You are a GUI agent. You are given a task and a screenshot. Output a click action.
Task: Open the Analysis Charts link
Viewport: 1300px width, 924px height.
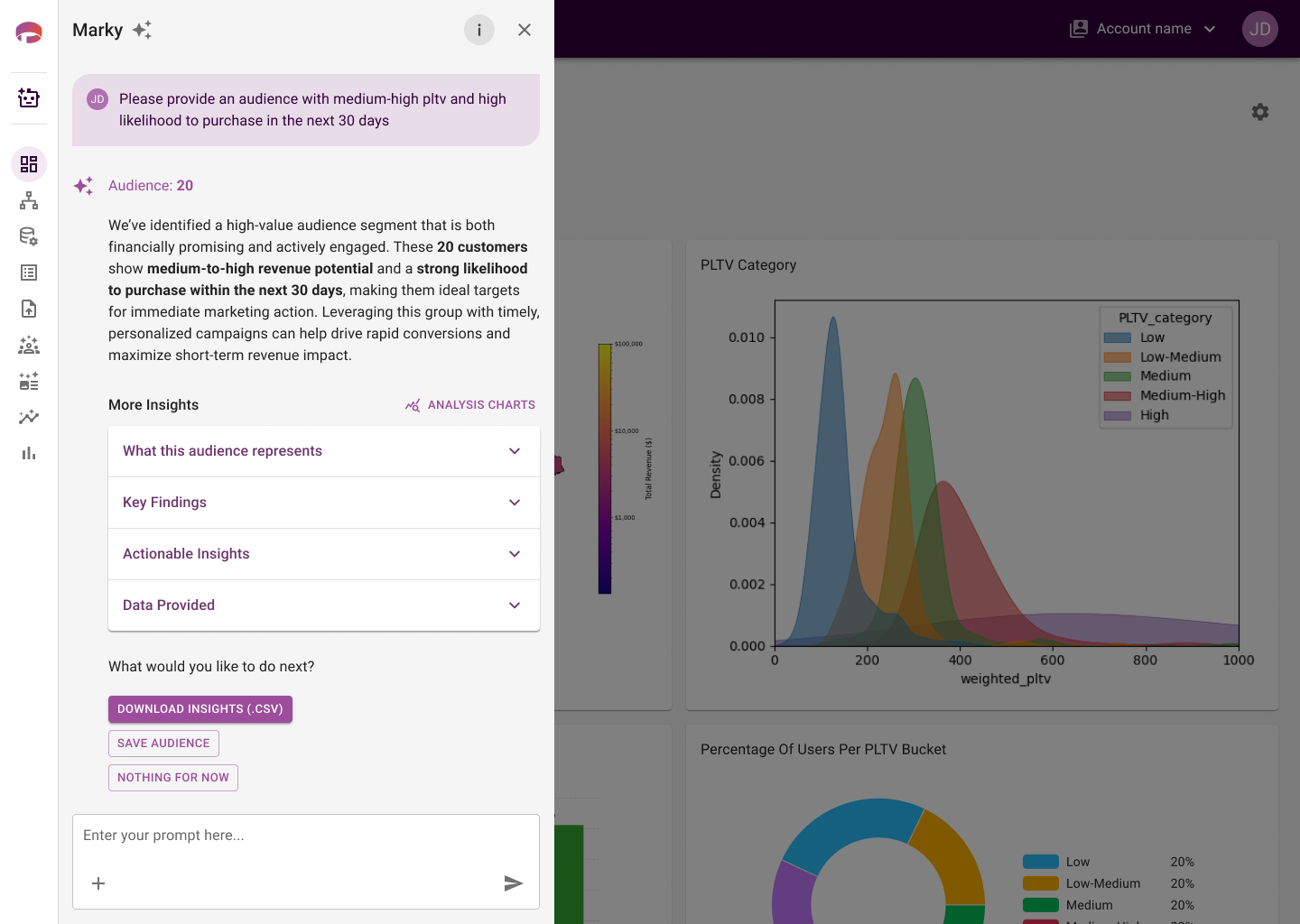(470, 405)
